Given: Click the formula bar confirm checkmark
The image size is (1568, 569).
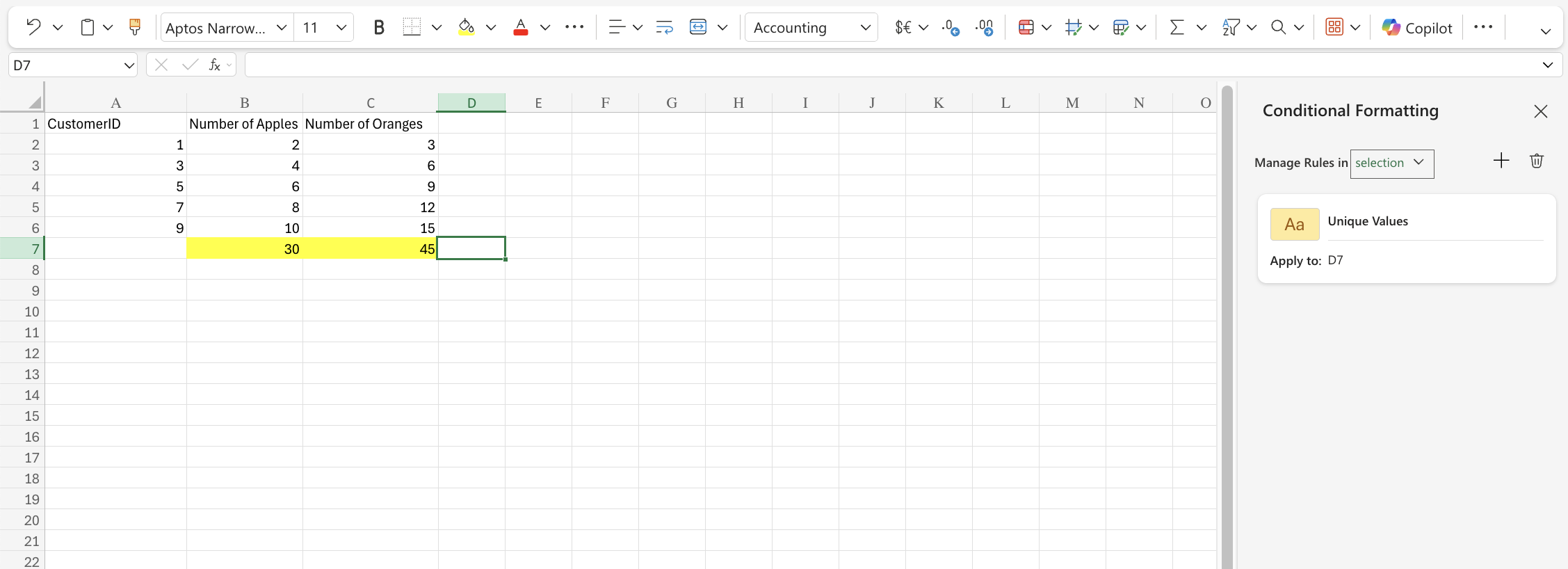Looking at the screenshot, I should tap(190, 65).
